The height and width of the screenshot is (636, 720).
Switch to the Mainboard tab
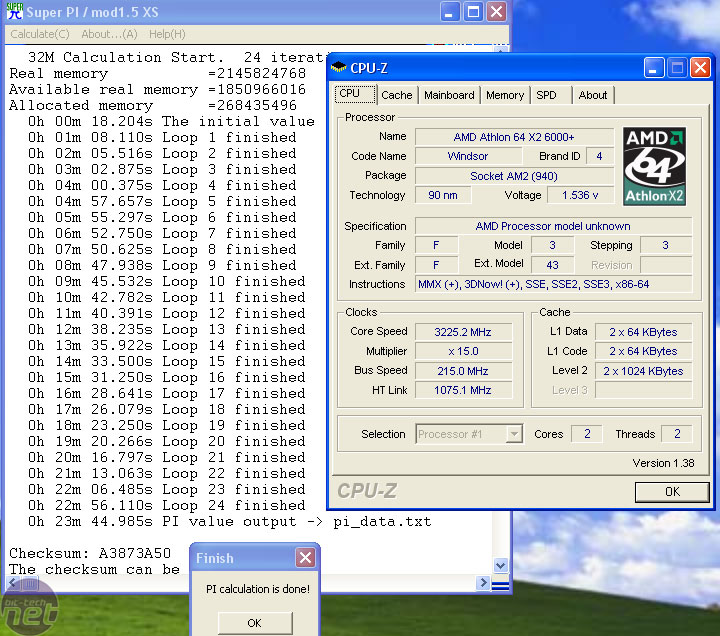449,95
